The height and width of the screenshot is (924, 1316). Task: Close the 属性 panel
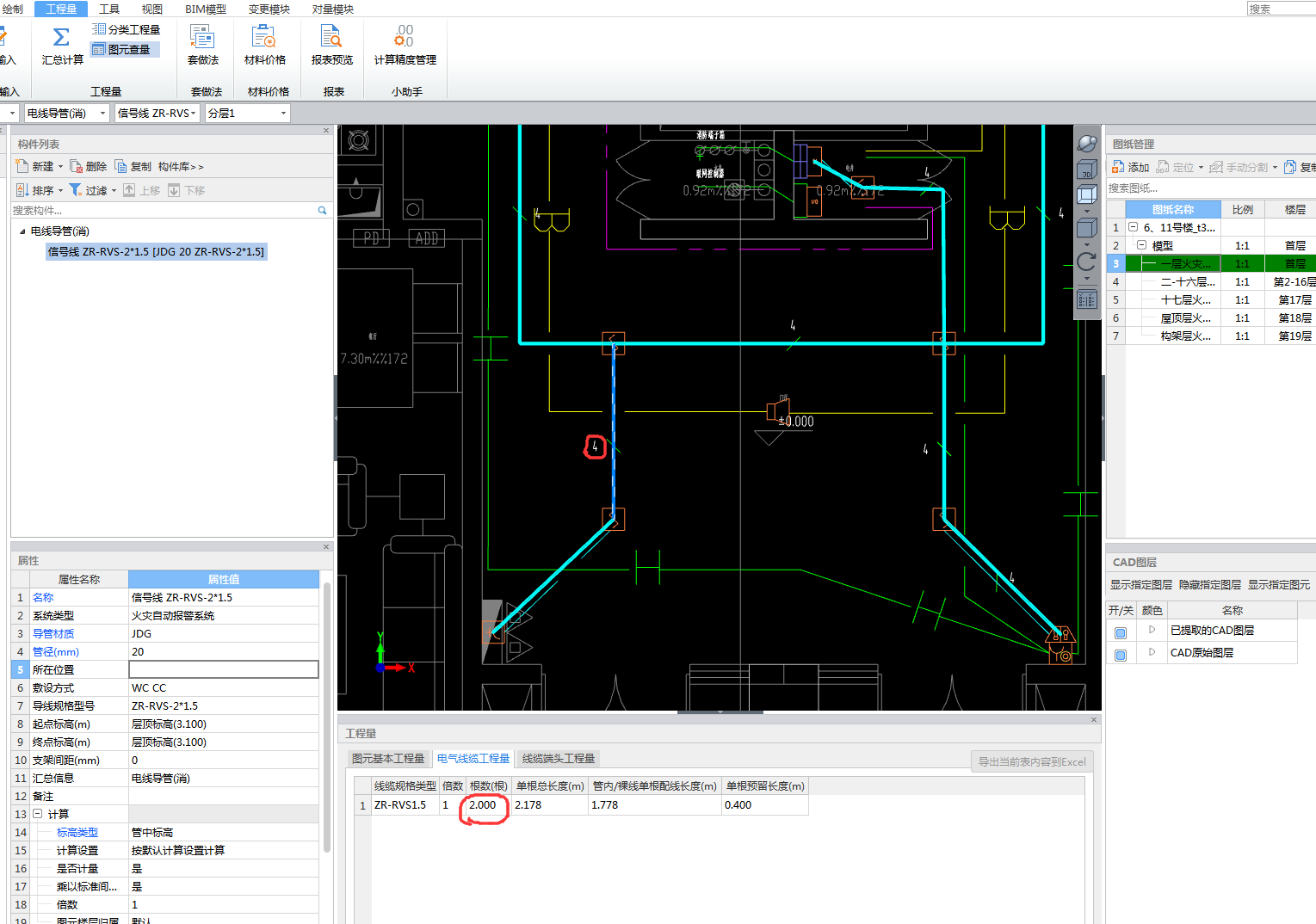[x=326, y=546]
